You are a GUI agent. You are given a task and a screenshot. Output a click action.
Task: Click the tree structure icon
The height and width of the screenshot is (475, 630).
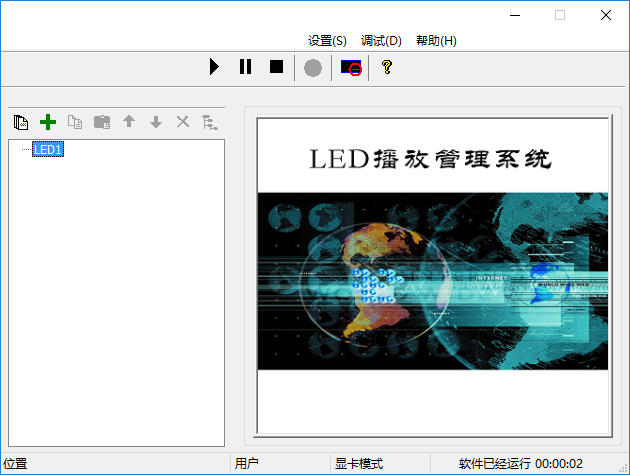tap(209, 122)
